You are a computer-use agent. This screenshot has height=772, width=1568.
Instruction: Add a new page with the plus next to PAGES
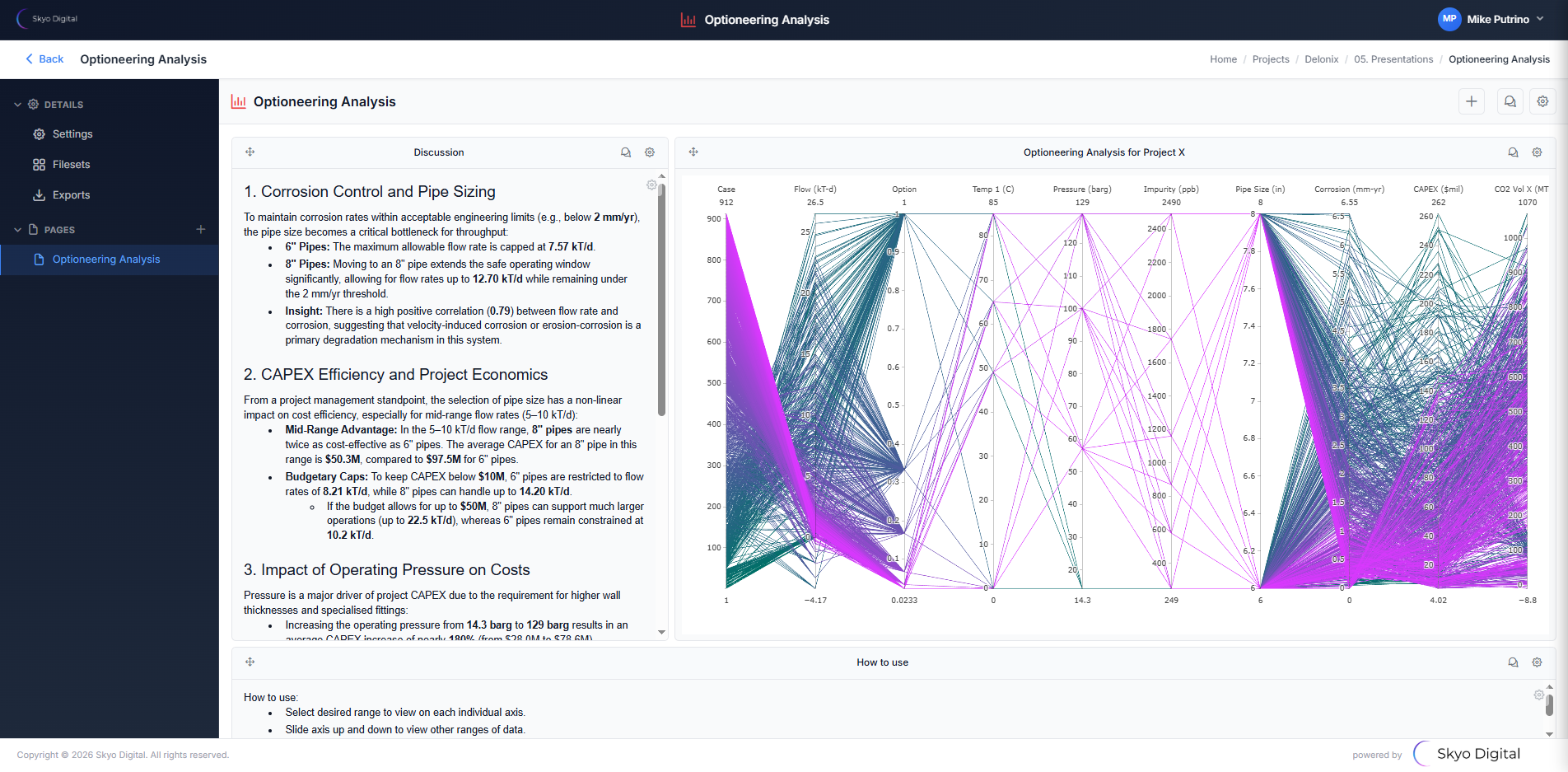(201, 229)
